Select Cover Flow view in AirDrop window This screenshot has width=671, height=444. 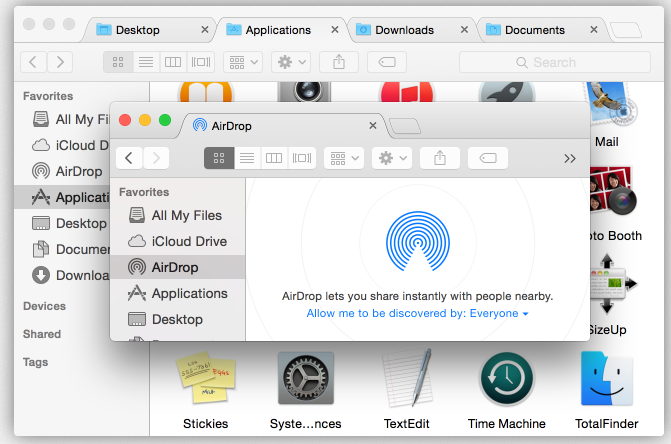(x=302, y=158)
